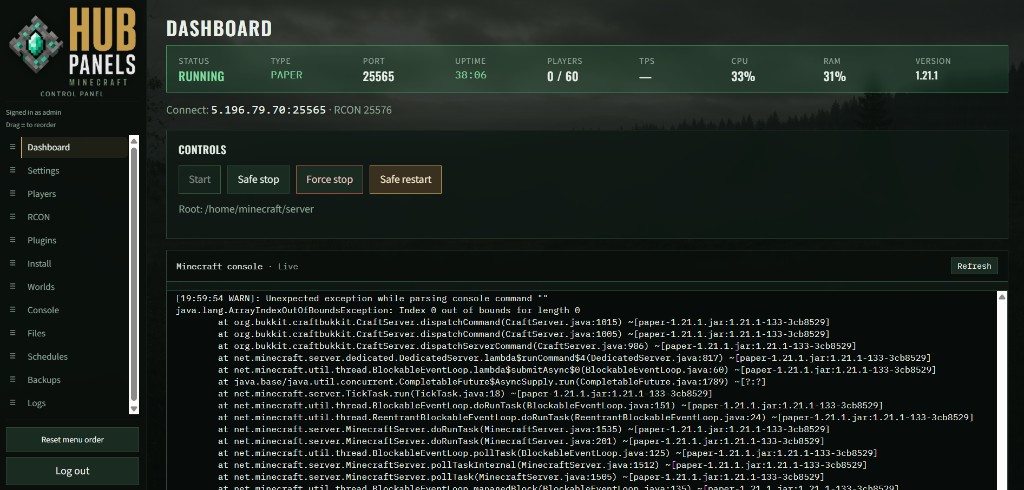Click the TPS dash value

click(x=645, y=76)
